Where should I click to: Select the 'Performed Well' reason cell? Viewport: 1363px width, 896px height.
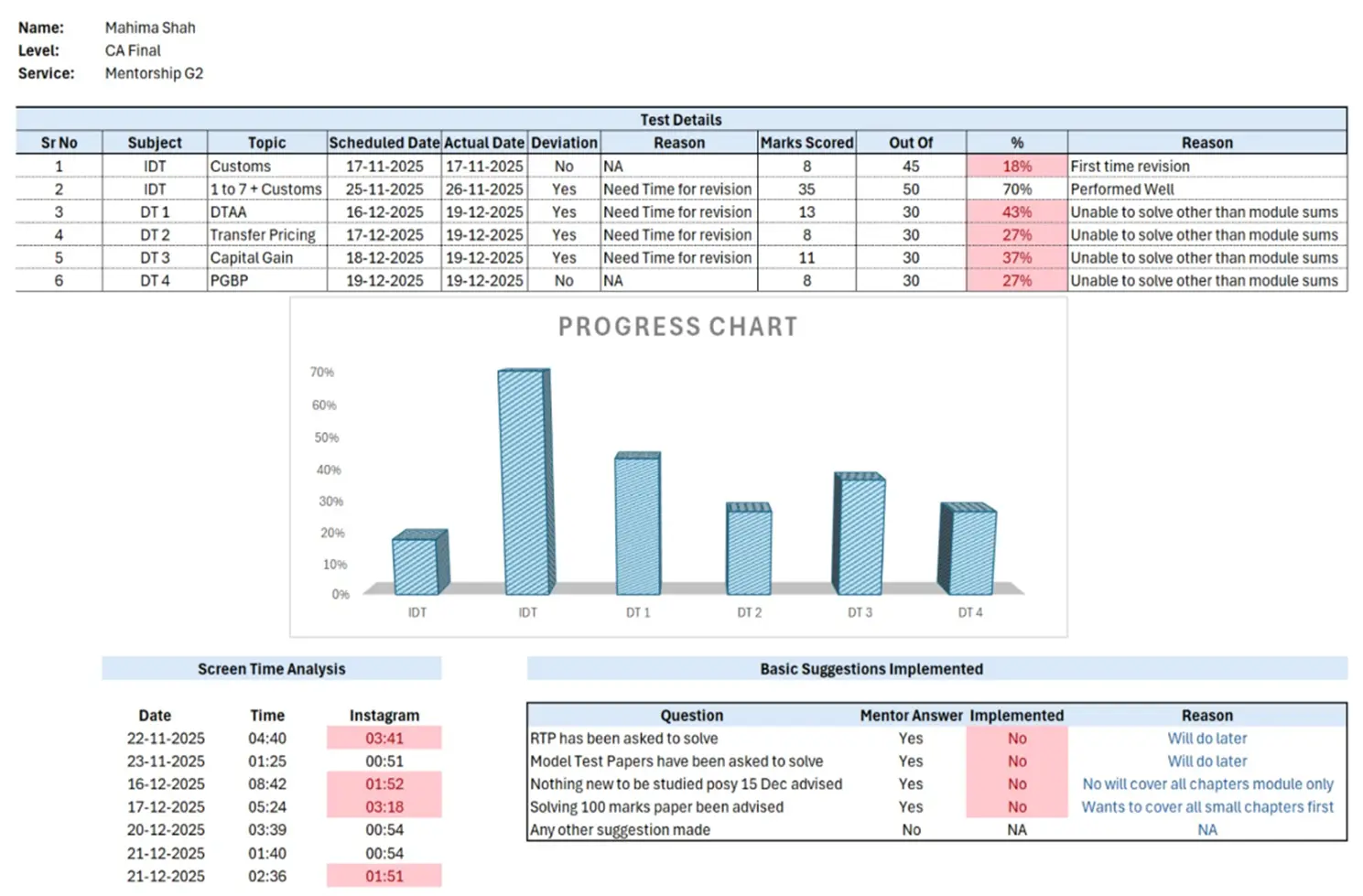(x=1122, y=189)
